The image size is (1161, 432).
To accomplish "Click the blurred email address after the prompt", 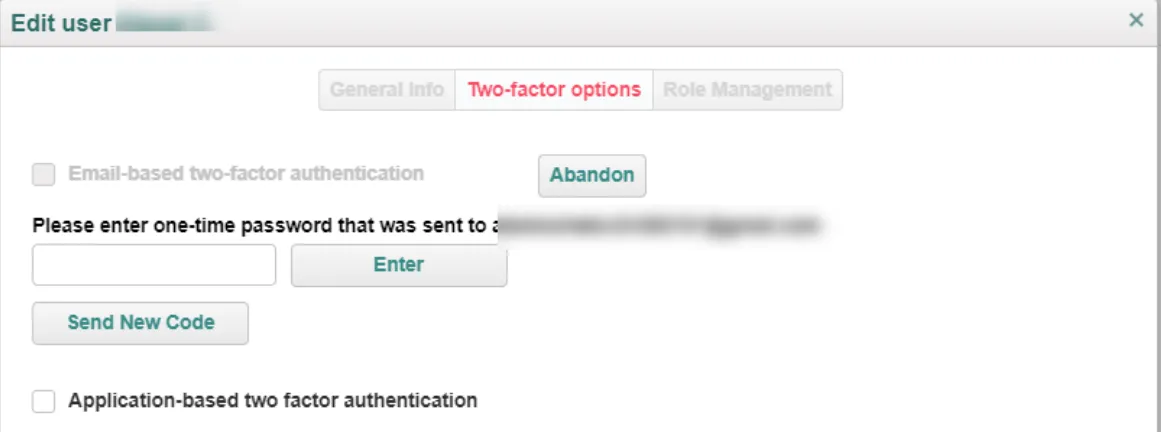I will pos(659,225).
